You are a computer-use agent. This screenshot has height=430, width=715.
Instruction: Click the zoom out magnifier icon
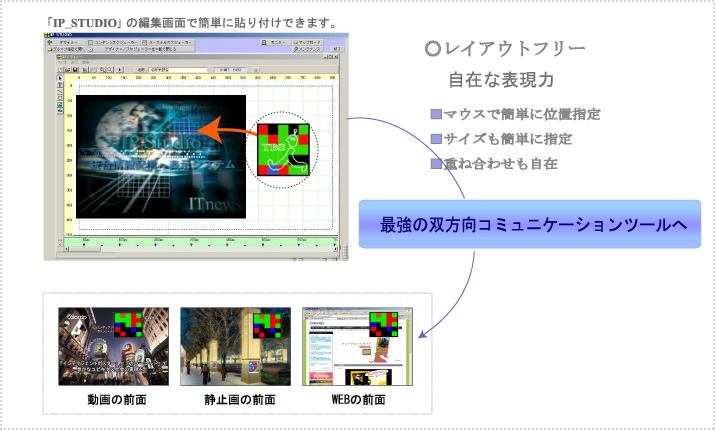(x=109, y=70)
